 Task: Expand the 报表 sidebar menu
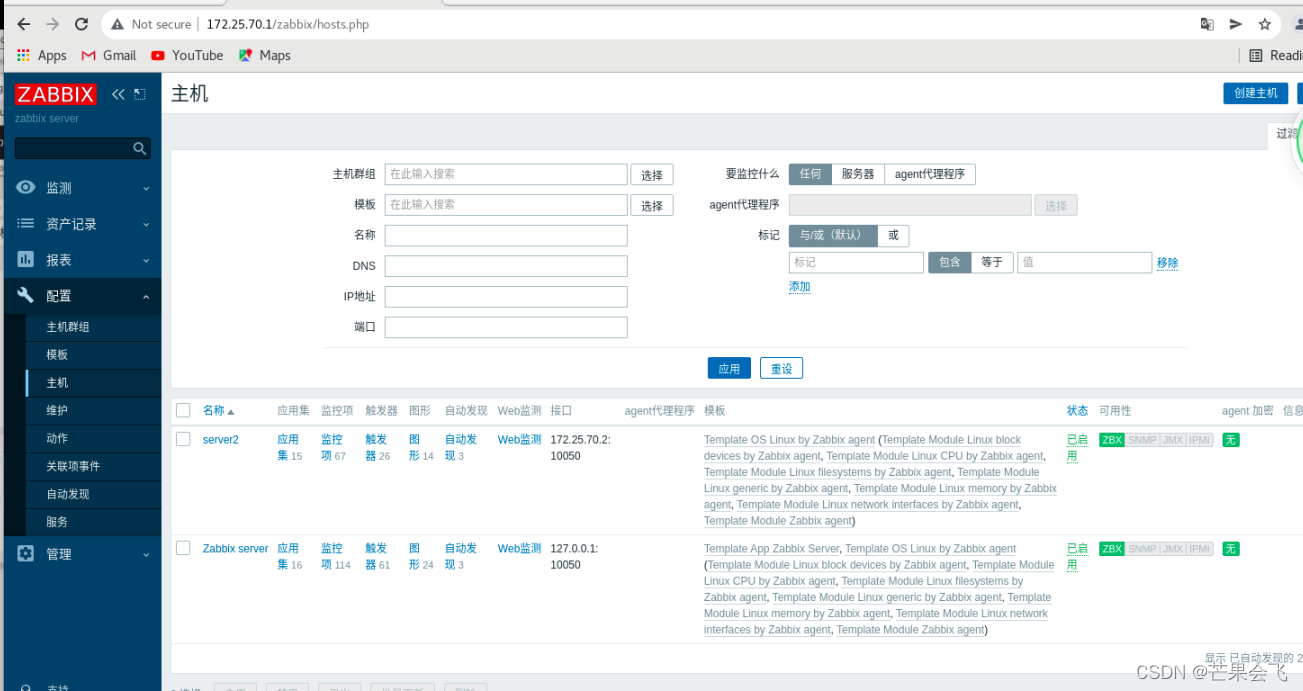click(x=82, y=260)
